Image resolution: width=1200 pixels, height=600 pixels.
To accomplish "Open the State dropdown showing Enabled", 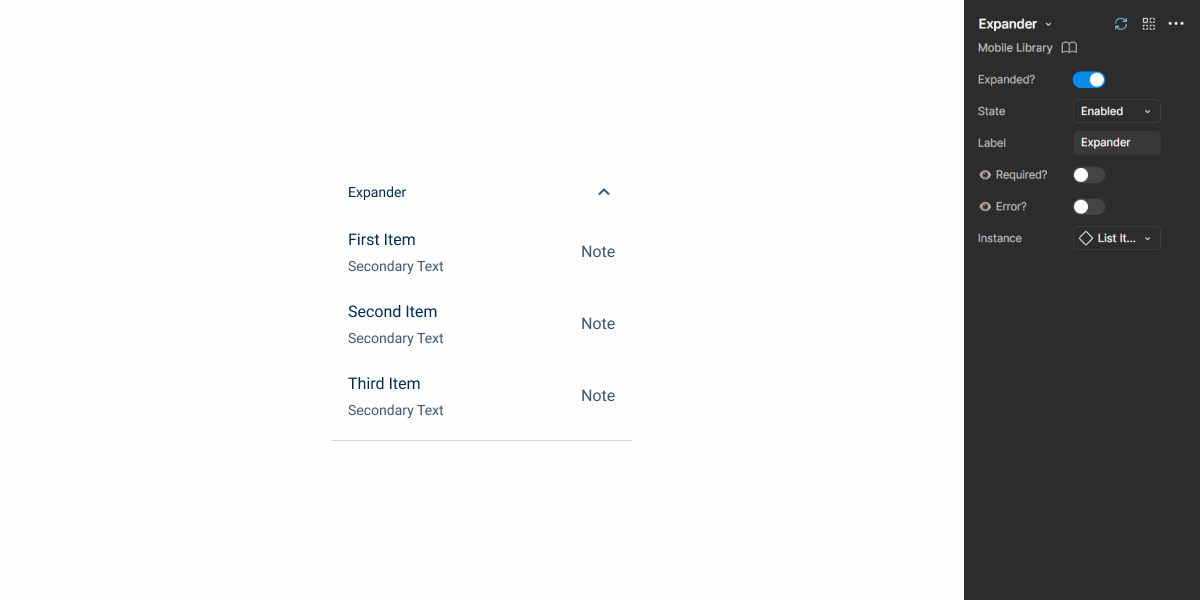I will 1116,111.
